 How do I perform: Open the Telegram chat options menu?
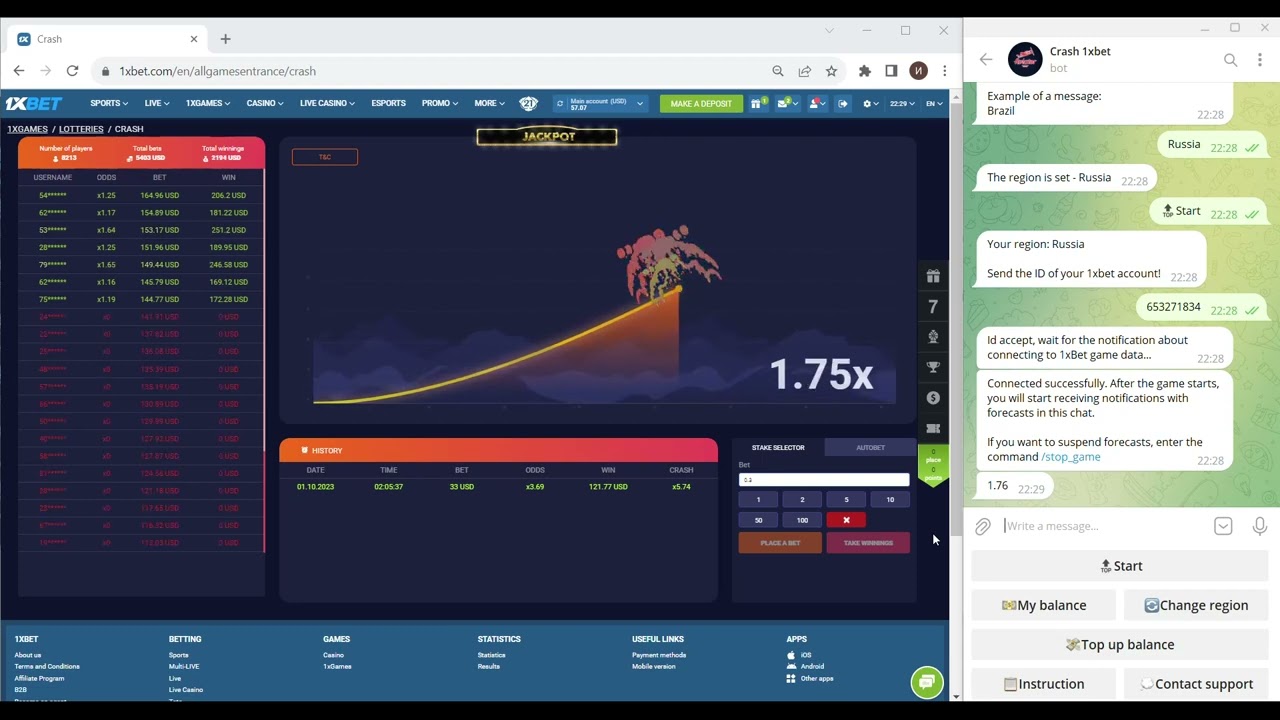pos(1262,60)
